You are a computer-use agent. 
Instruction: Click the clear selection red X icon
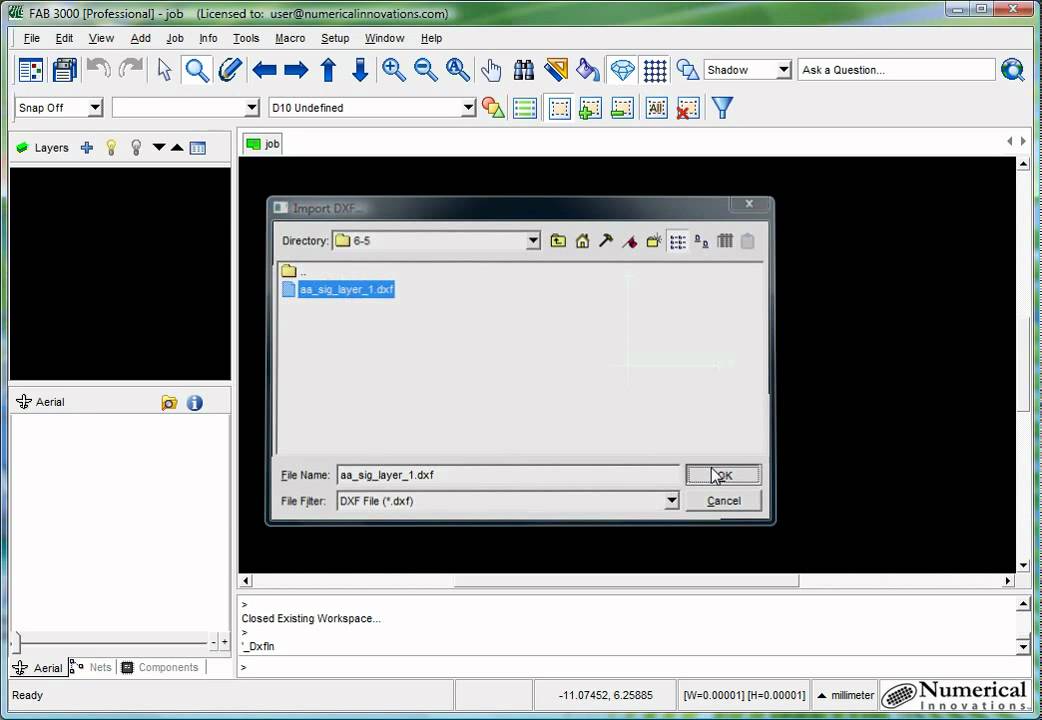tap(688, 108)
